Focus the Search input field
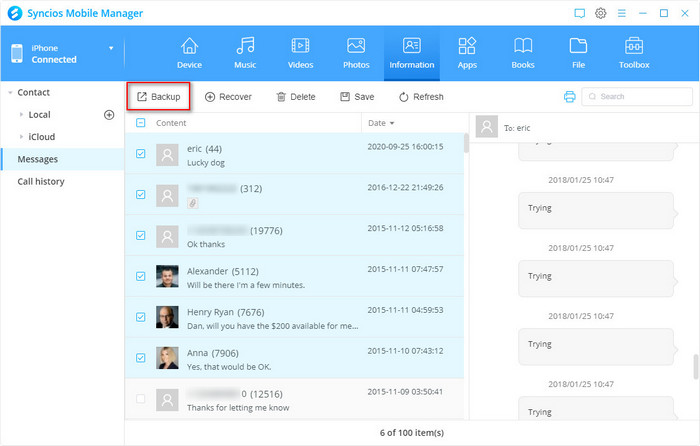The image size is (700, 446). (637, 96)
